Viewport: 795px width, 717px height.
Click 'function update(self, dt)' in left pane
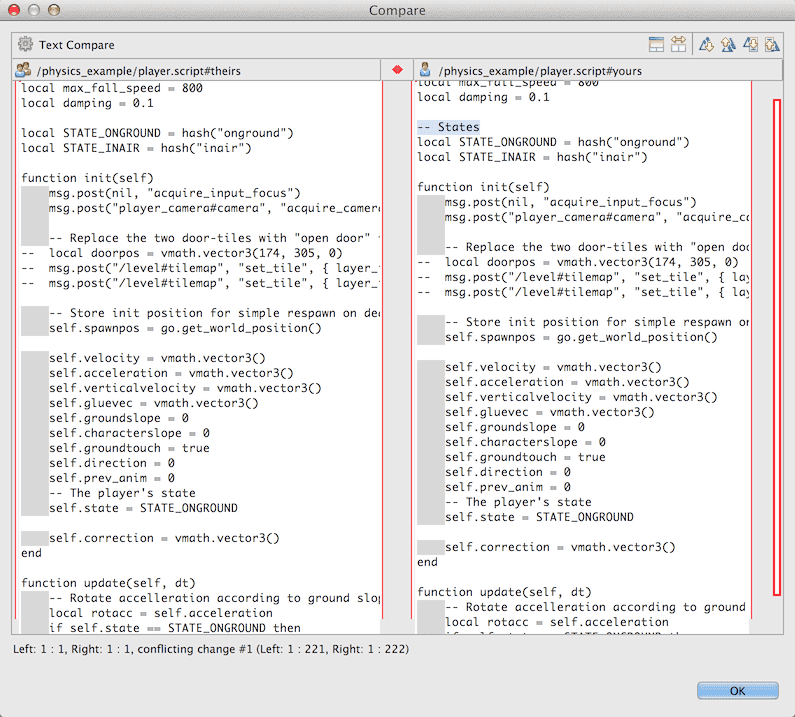coord(108,583)
